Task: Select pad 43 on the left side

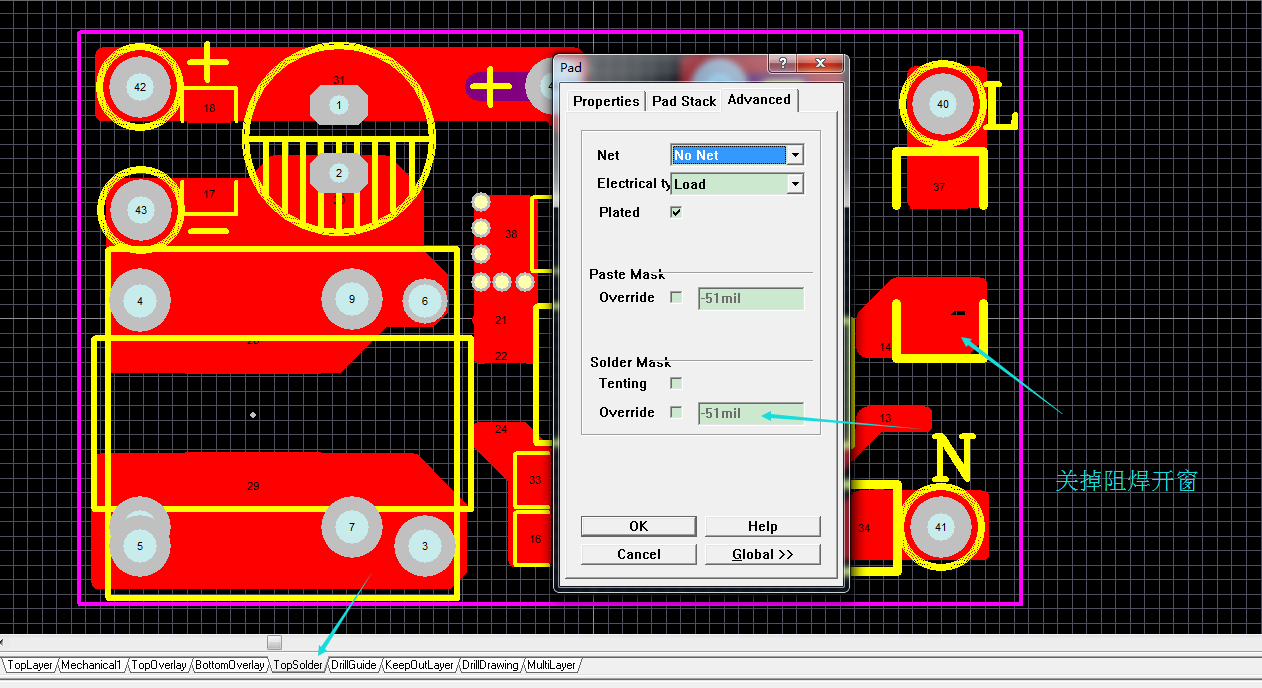Action: point(140,210)
